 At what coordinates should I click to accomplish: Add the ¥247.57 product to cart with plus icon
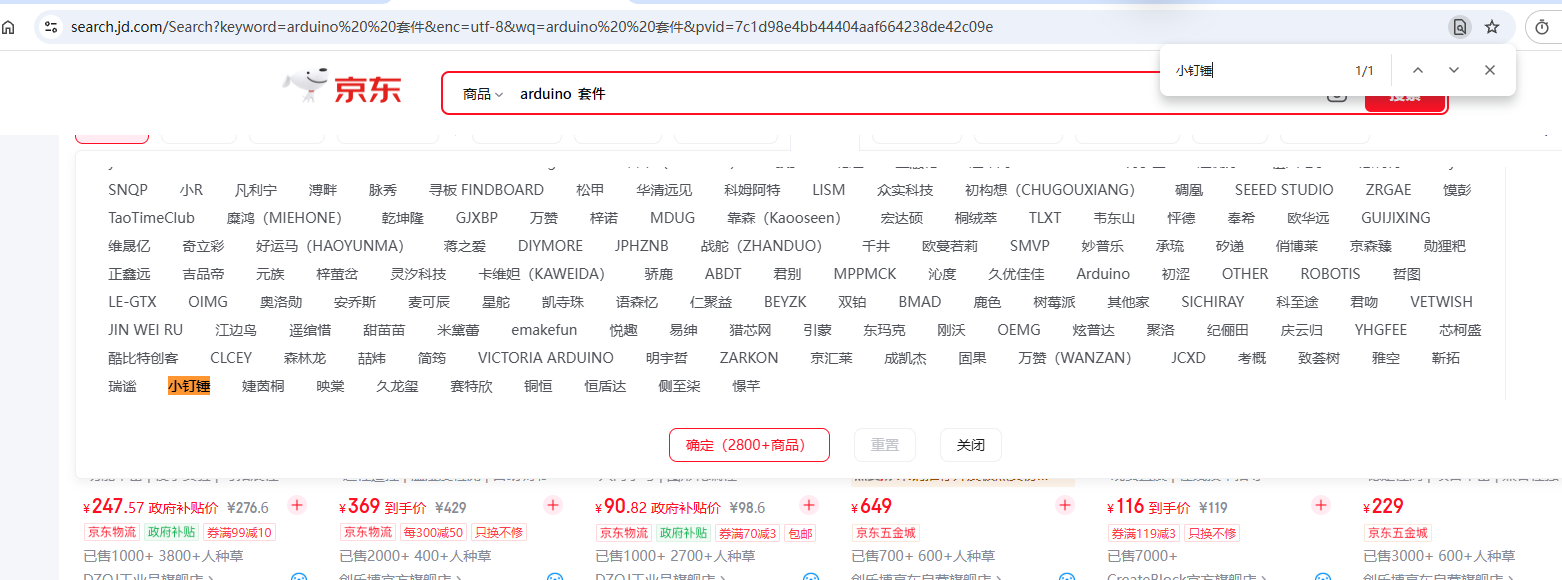(x=296, y=506)
